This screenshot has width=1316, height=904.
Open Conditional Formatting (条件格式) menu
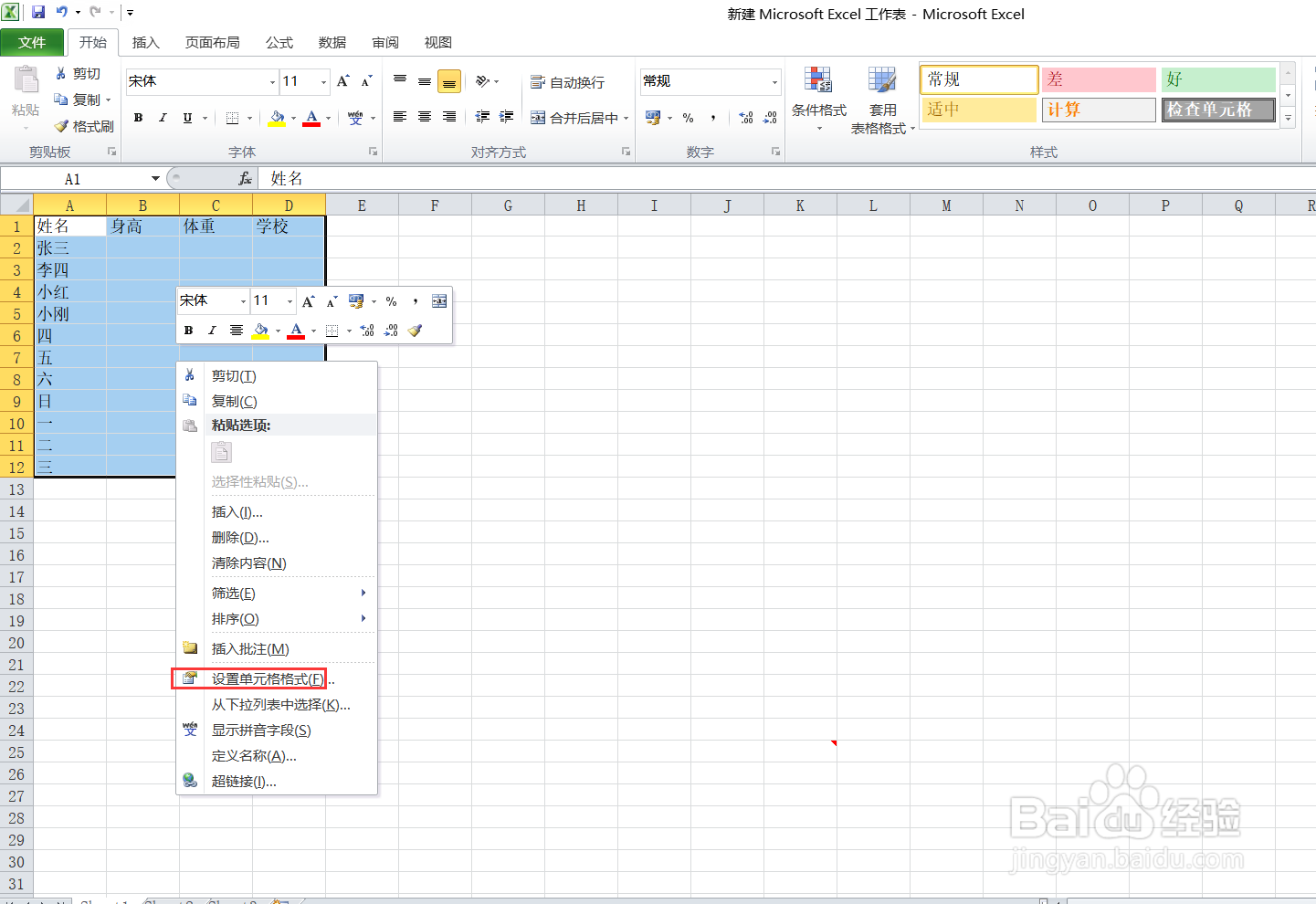(819, 99)
